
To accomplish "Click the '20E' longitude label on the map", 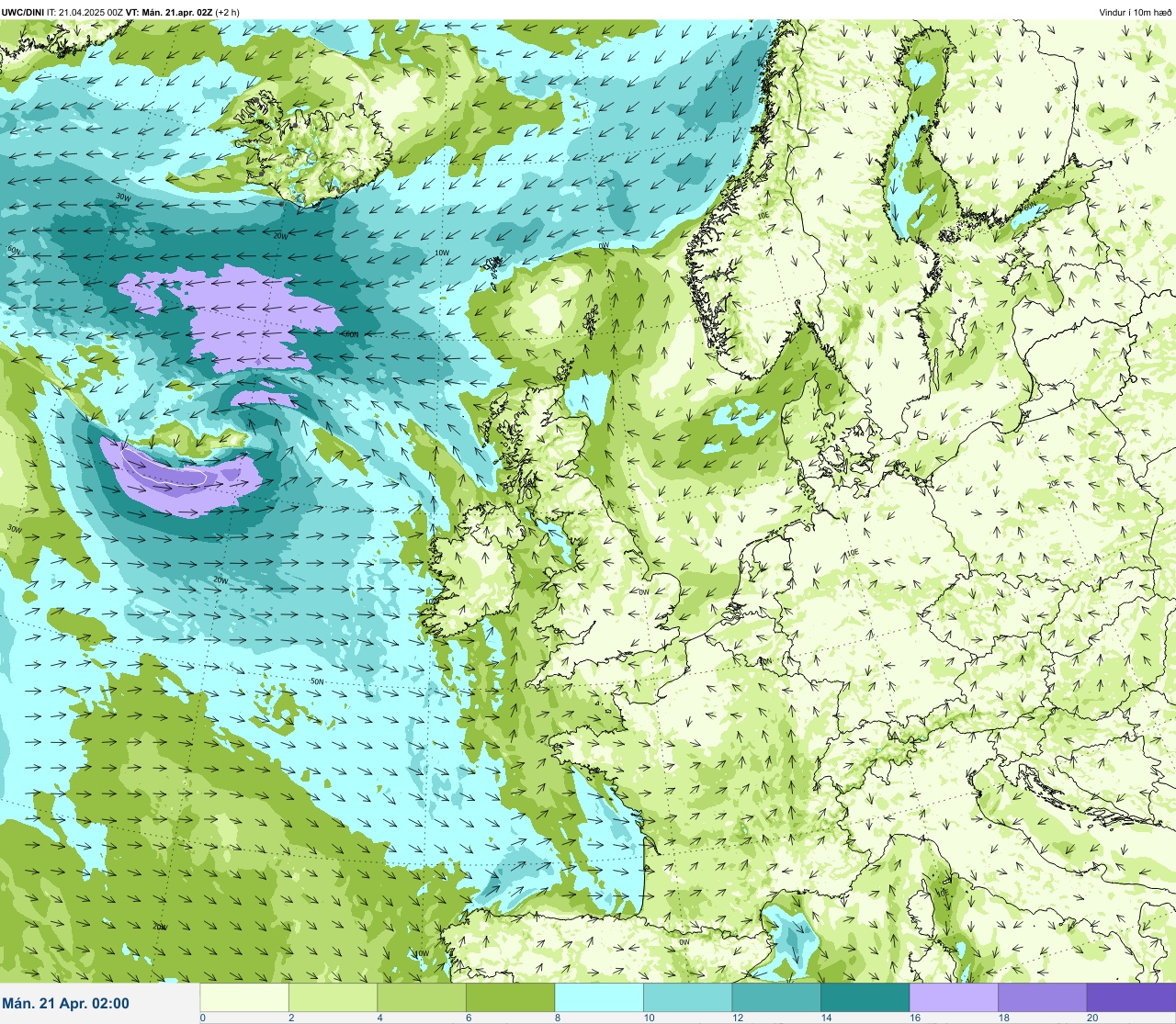I will coord(1055,483).
